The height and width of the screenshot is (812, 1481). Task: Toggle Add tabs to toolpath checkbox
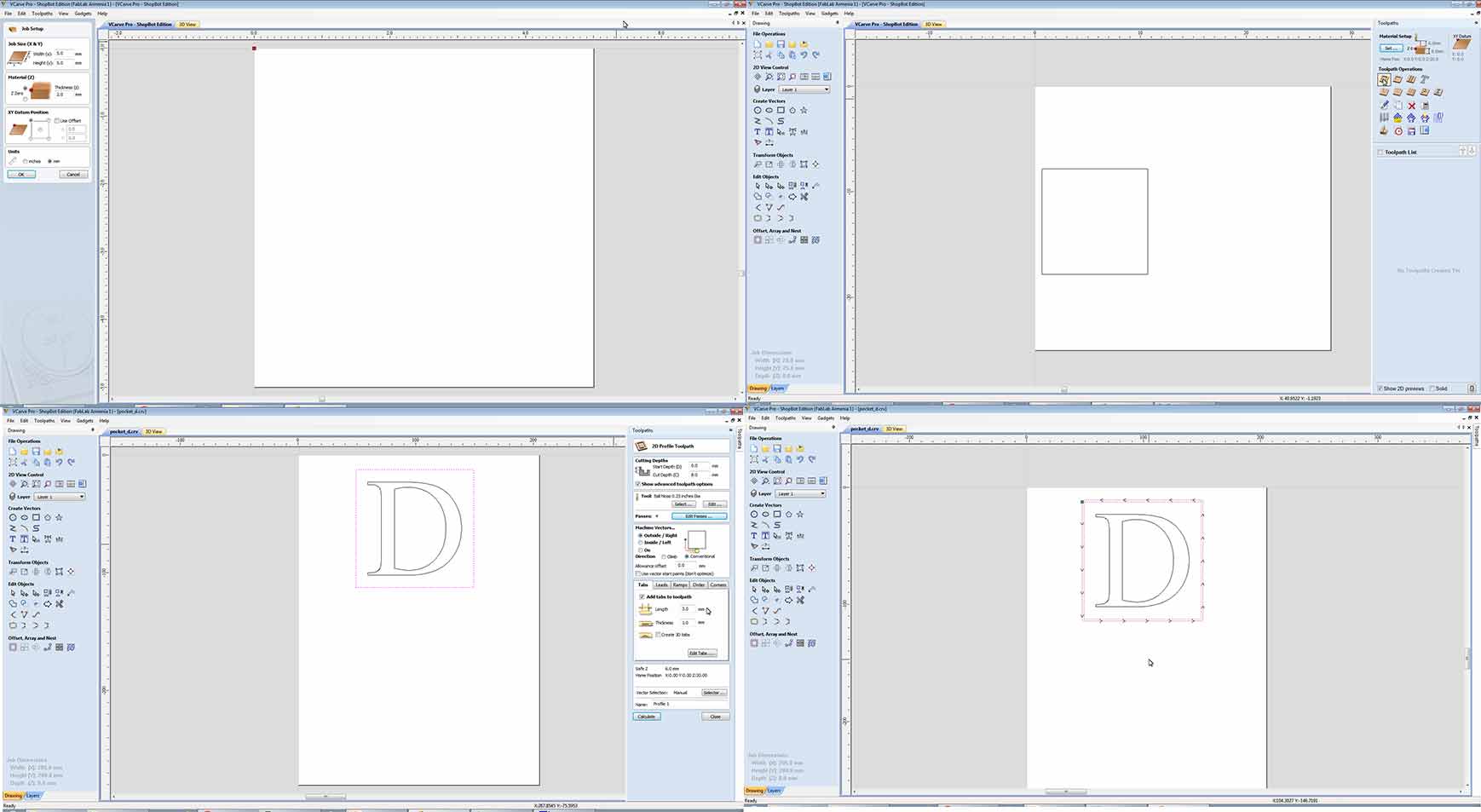click(x=642, y=596)
